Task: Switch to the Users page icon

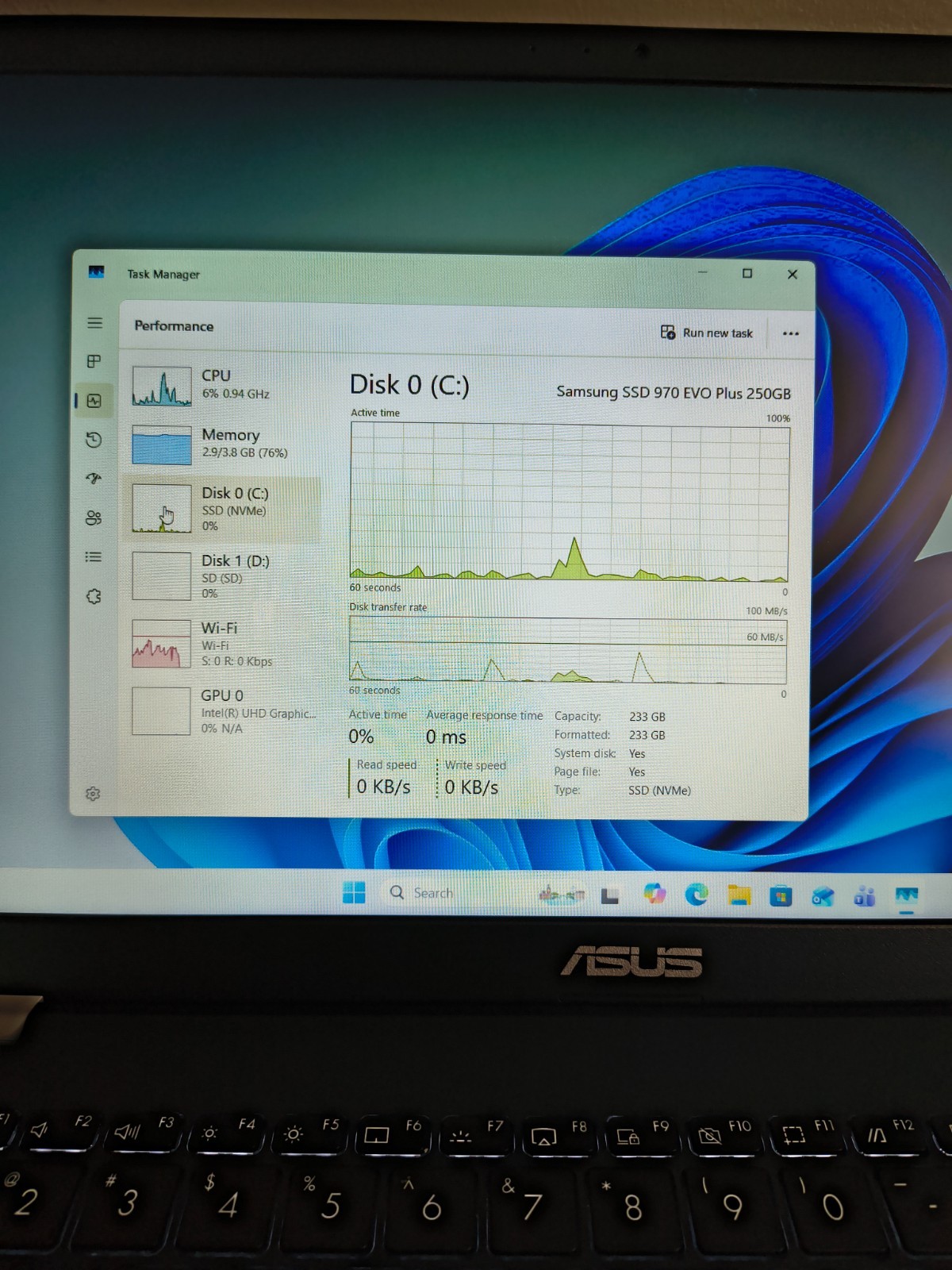Action: click(94, 518)
